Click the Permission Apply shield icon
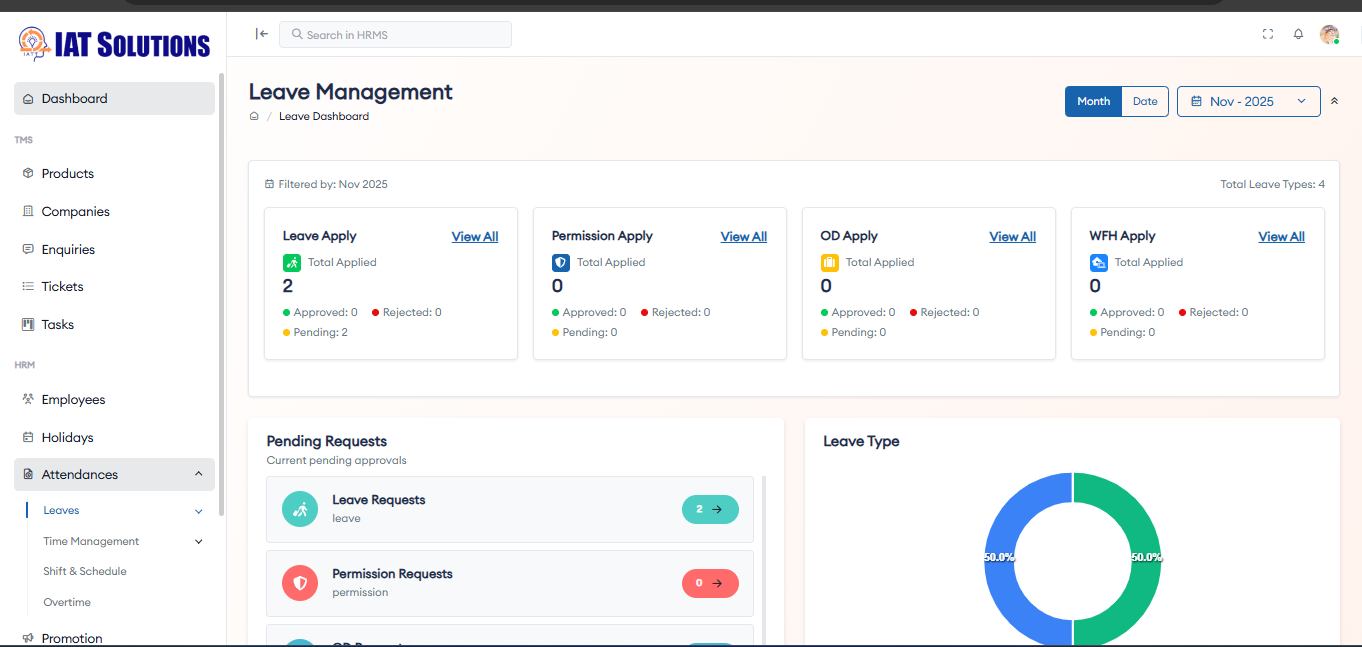This screenshot has height=647, width=1362. pyautogui.click(x=561, y=263)
